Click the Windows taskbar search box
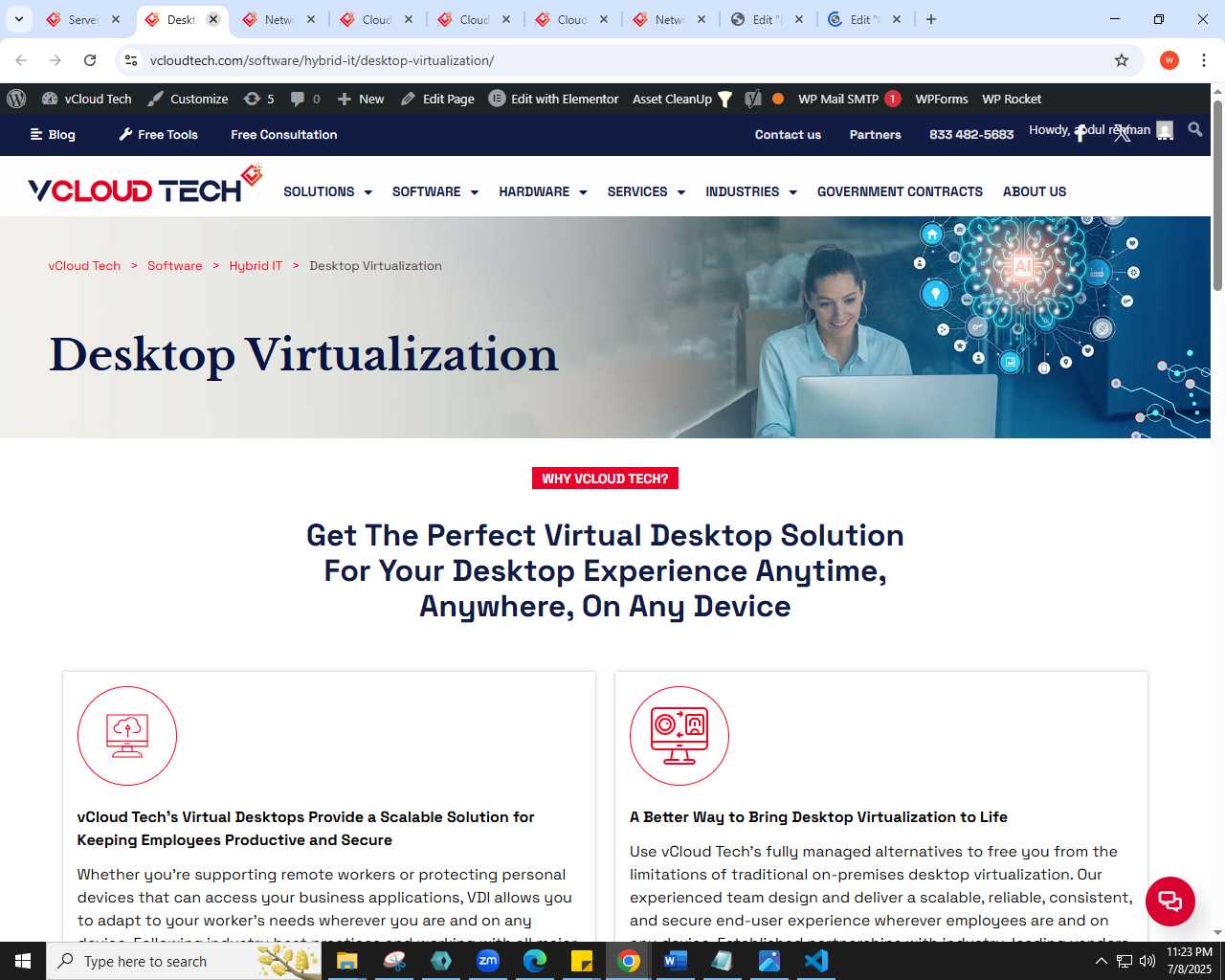 (184, 961)
